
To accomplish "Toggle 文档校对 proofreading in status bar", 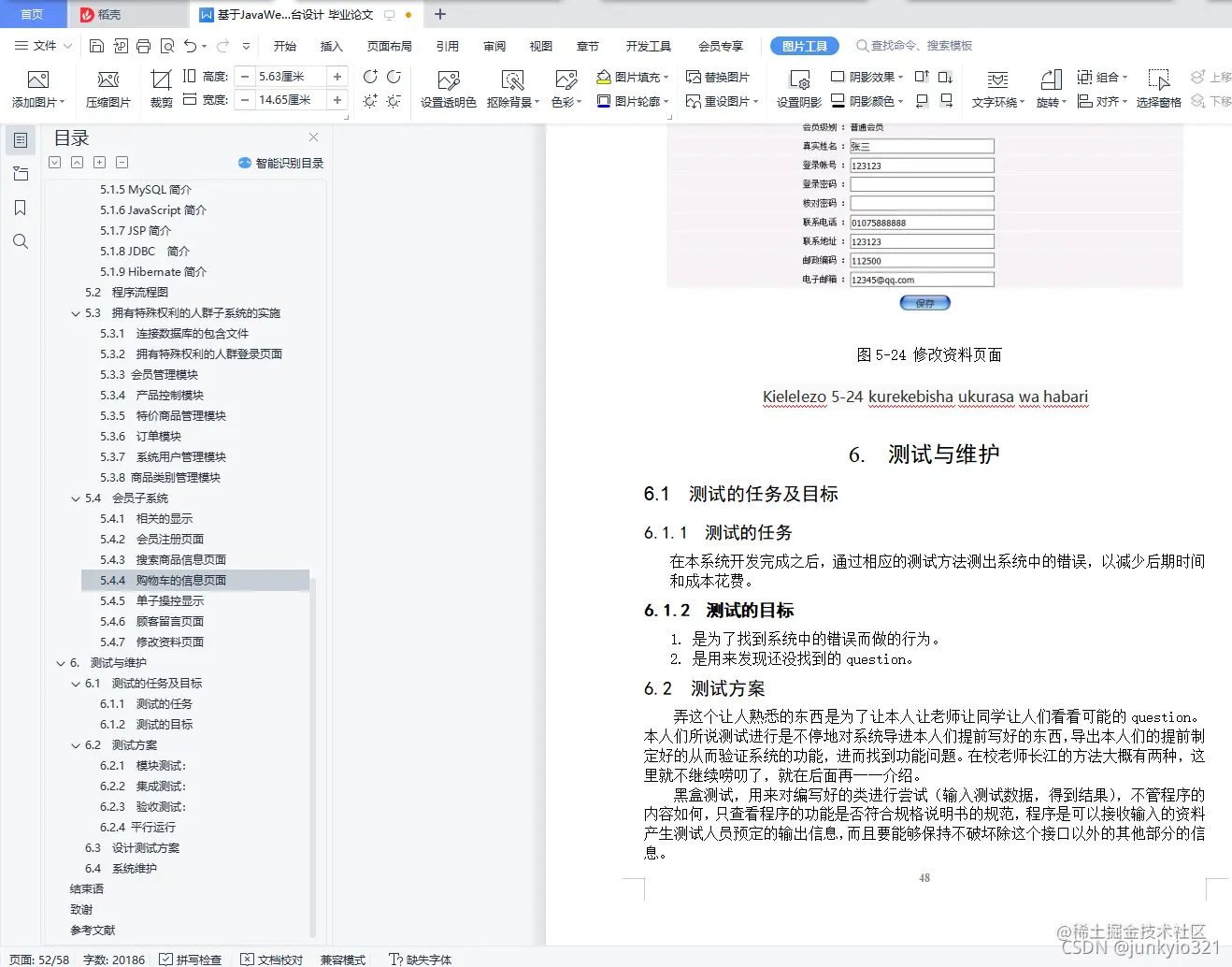I will tap(272, 960).
